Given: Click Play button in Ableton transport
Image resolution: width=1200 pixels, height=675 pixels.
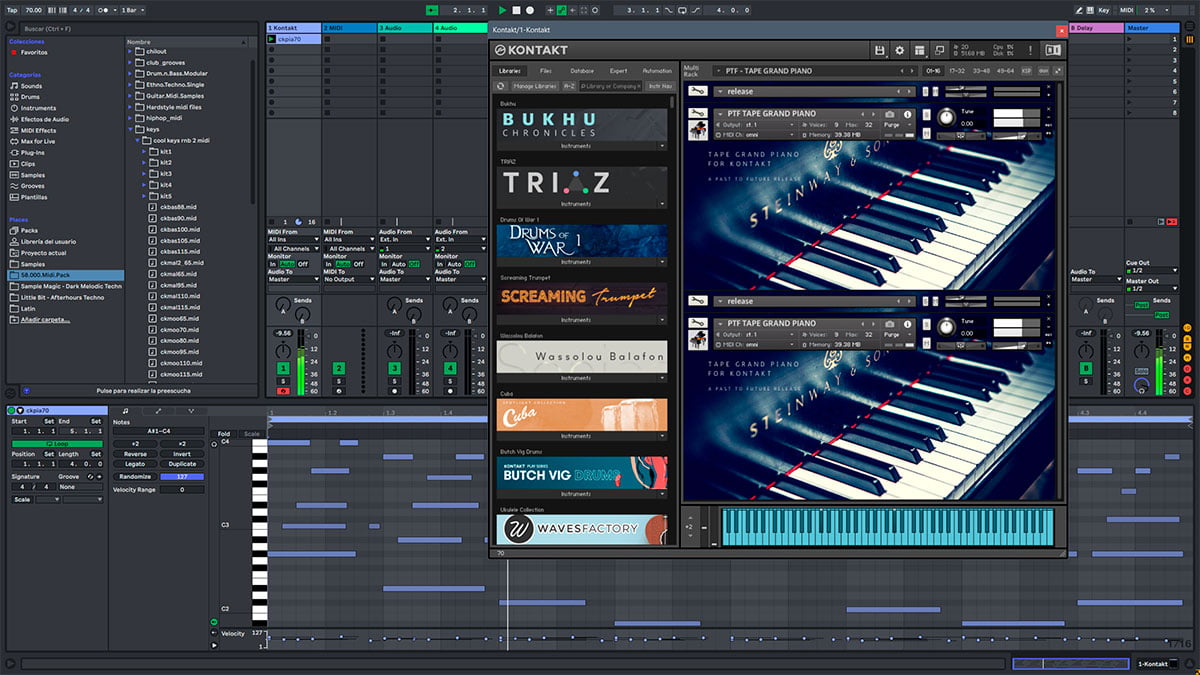Looking at the screenshot, I should (502, 10).
